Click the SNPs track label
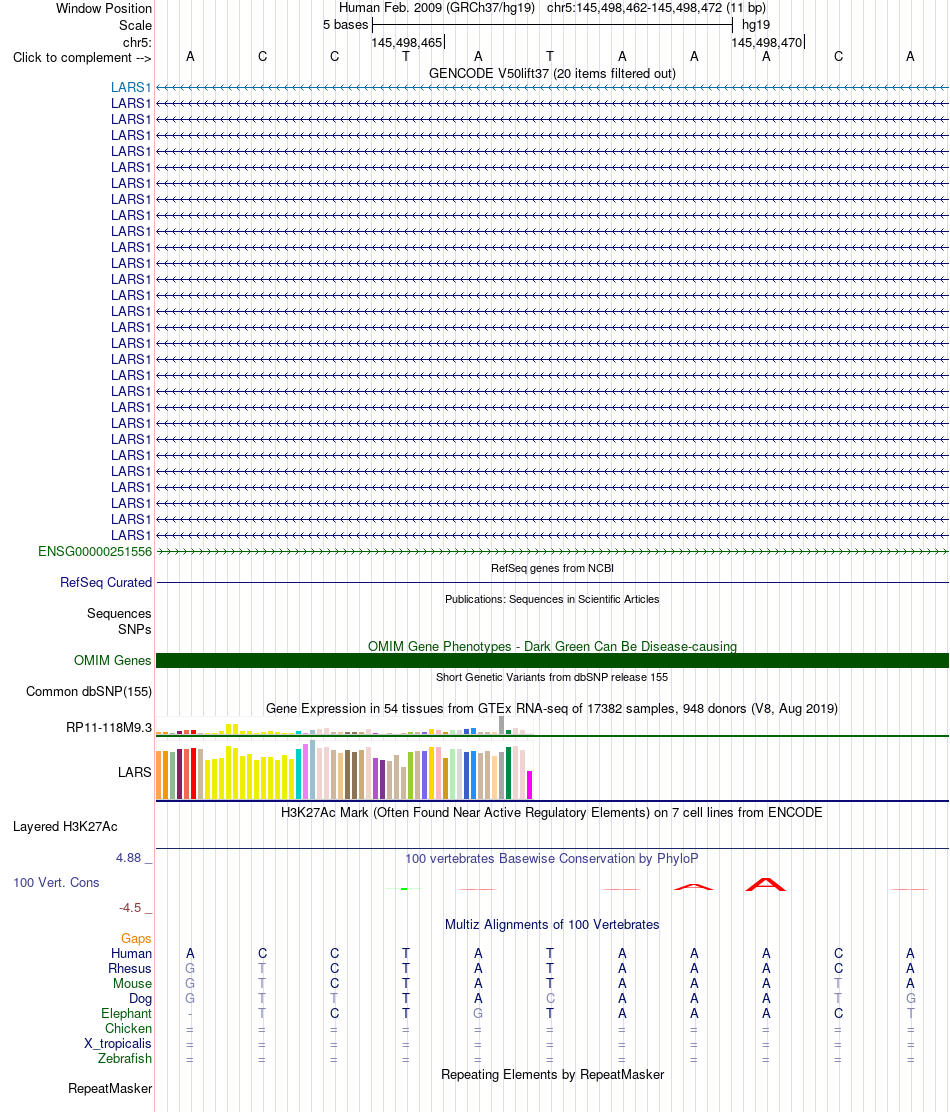This screenshot has height=1112, width=950. tap(135, 629)
